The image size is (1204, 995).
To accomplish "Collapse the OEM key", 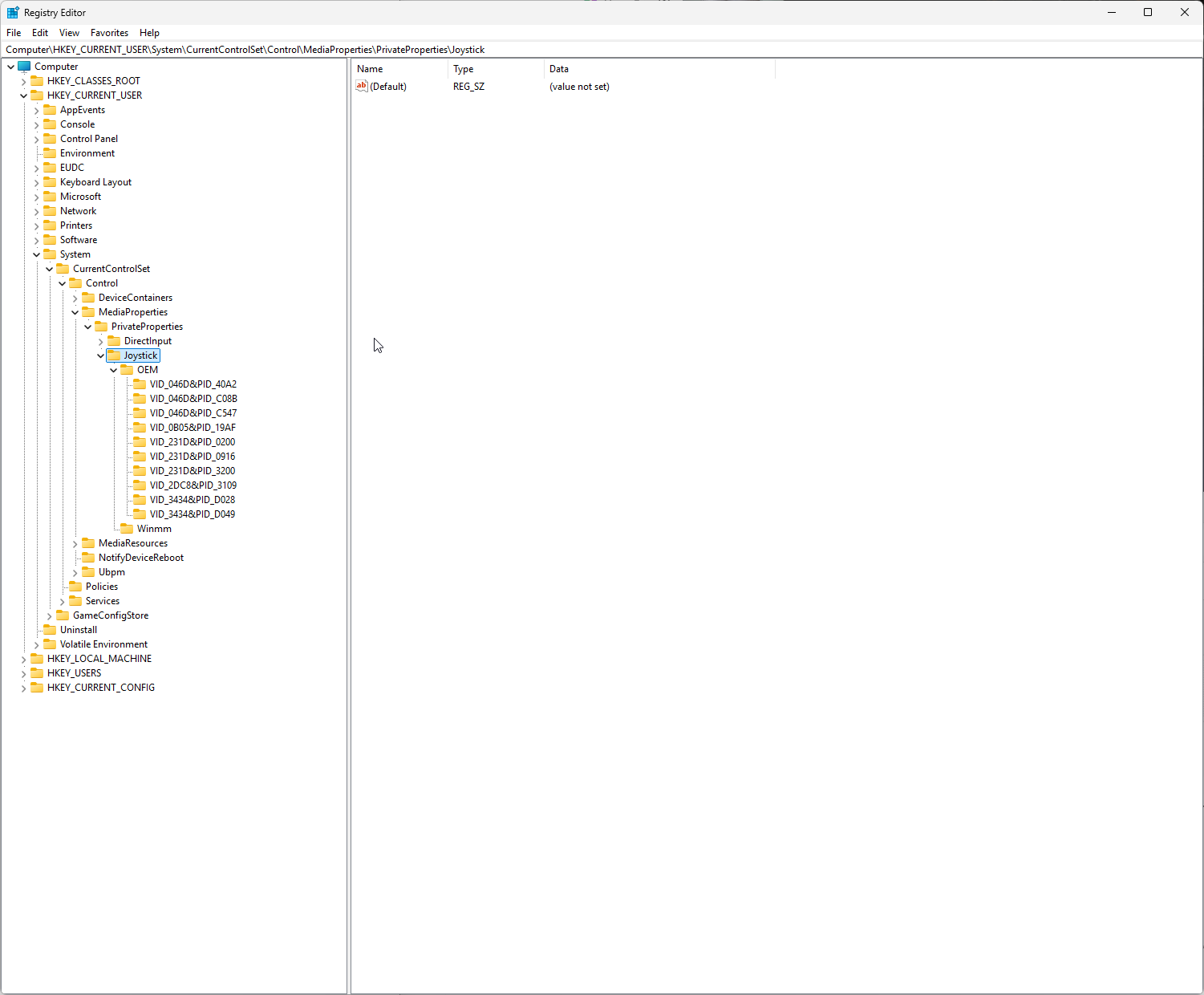I will tap(113, 370).
